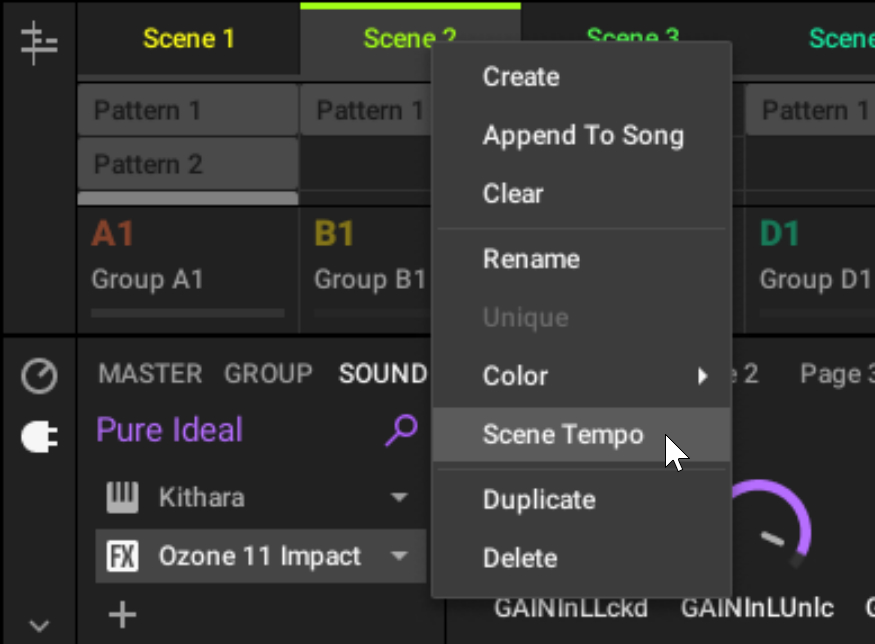Open the Kithara instrument dropdown arrow
This screenshot has width=875, height=644.
tap(400, 497)
